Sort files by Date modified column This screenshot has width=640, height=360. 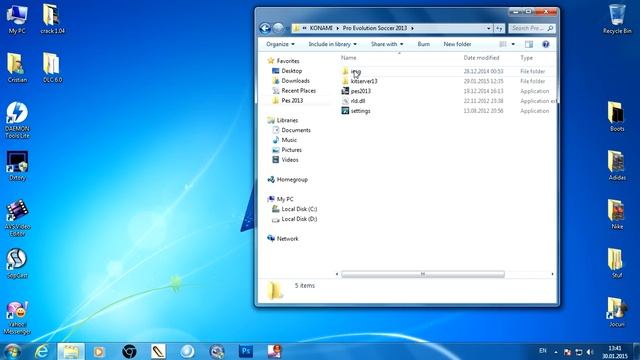(481, 58)
